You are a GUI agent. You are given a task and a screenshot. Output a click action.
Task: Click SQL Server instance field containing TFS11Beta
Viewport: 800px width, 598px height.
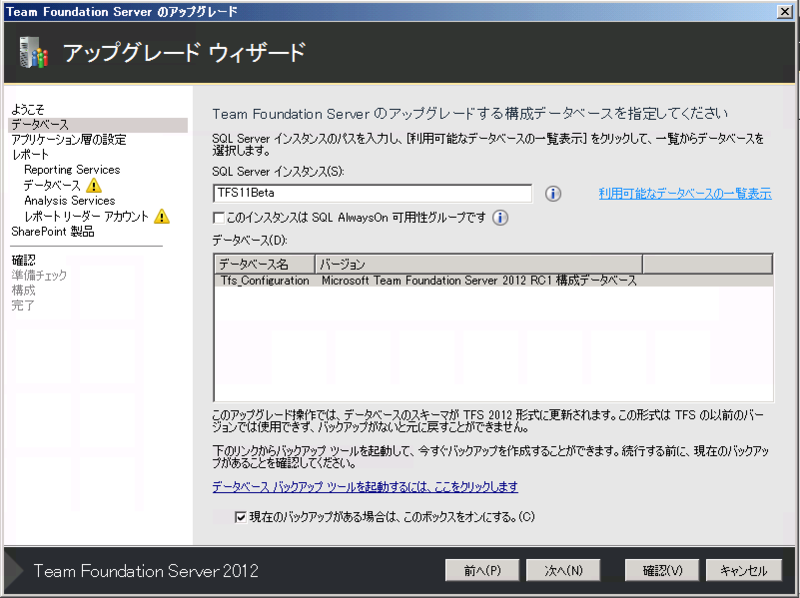(x=372, y=193)
